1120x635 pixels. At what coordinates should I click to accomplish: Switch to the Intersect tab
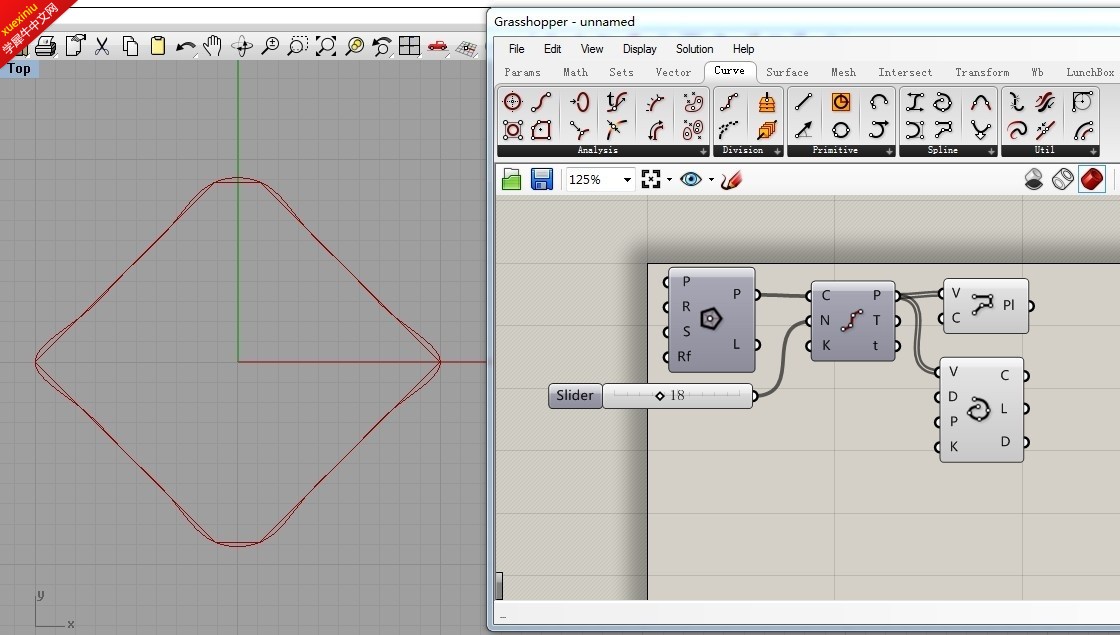905,72
